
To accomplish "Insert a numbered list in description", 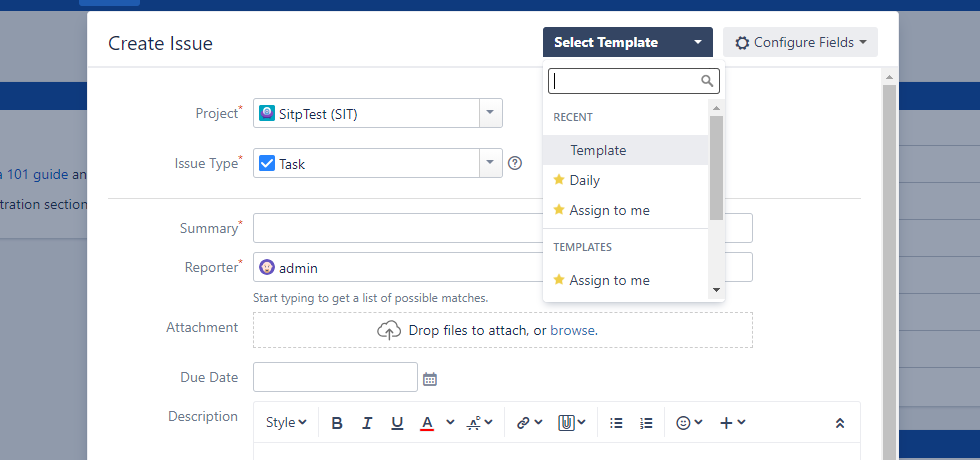I will pyautogui.click(x=646, y=423).
